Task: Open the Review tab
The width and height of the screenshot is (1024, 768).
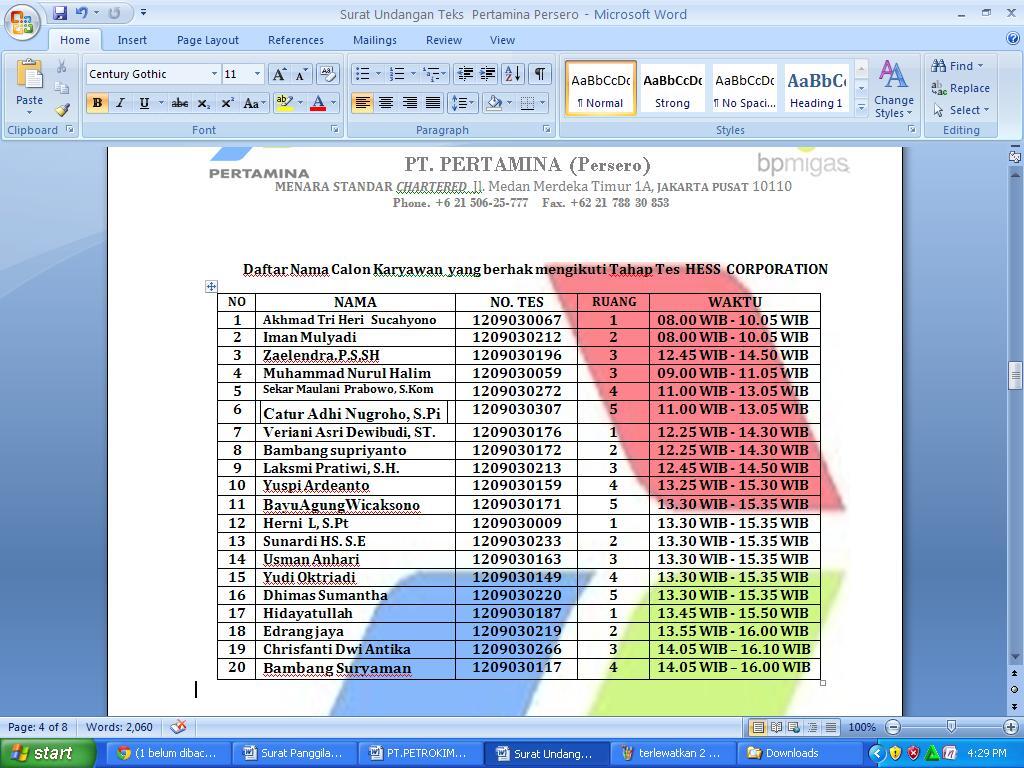Action: pos(444,40)
